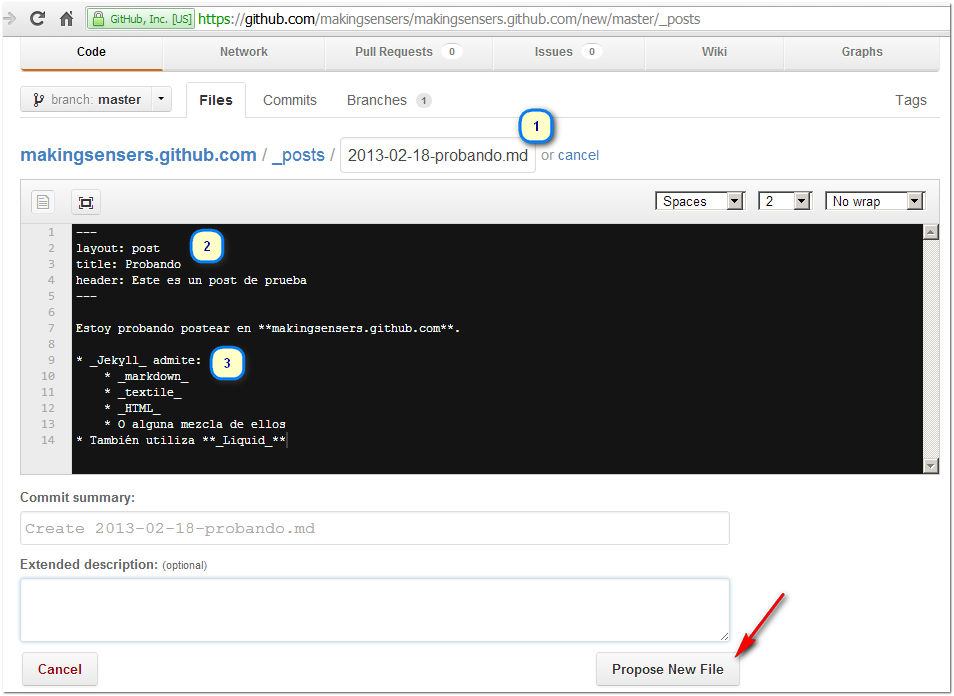Viewport: 954px width, 696px height.
Task: Click the 'O alguna mezcla de ellos' line
Action: coord(195,424)
